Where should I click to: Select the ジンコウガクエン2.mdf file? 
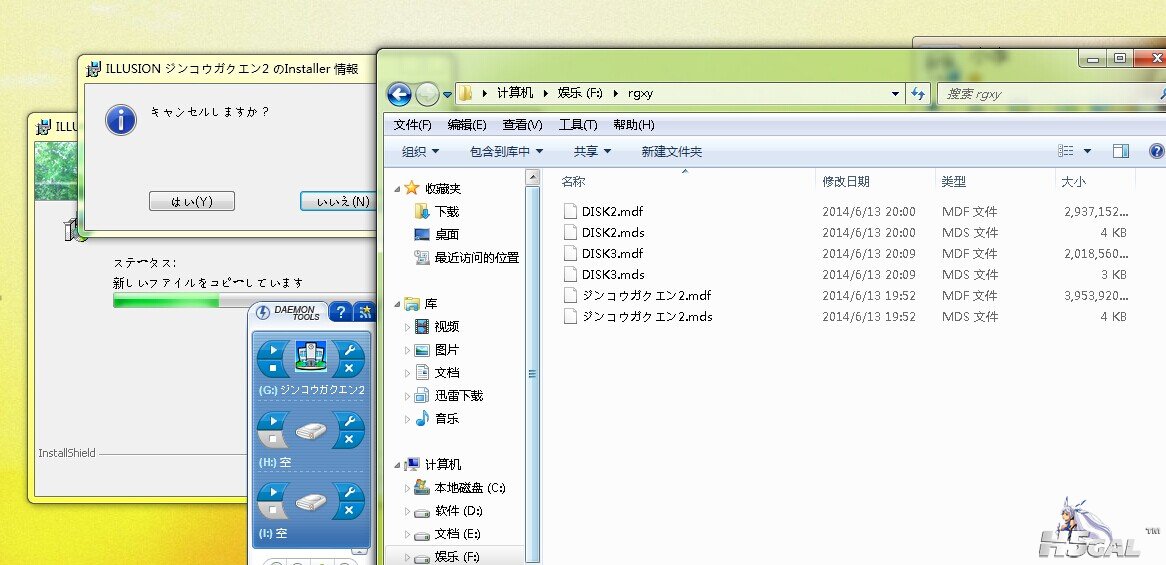(645, 295)
